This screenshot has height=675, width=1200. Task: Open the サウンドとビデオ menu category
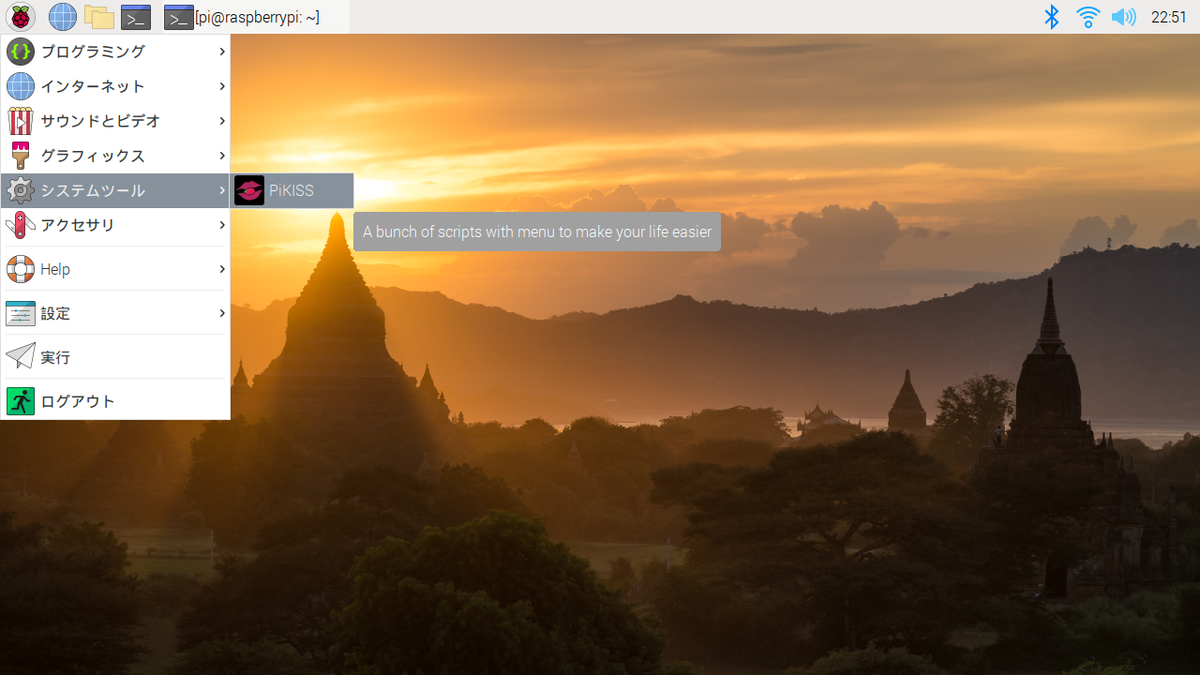click(116, 121)
